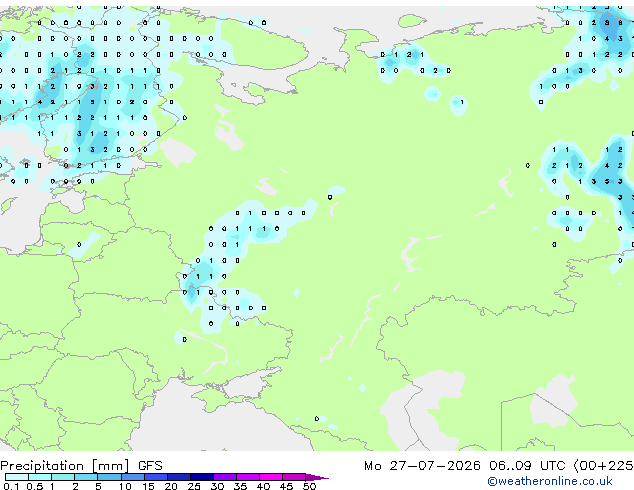Screen dimensions: 634x490
Task: Click the '35' legend value label
Action: (240, 486)
